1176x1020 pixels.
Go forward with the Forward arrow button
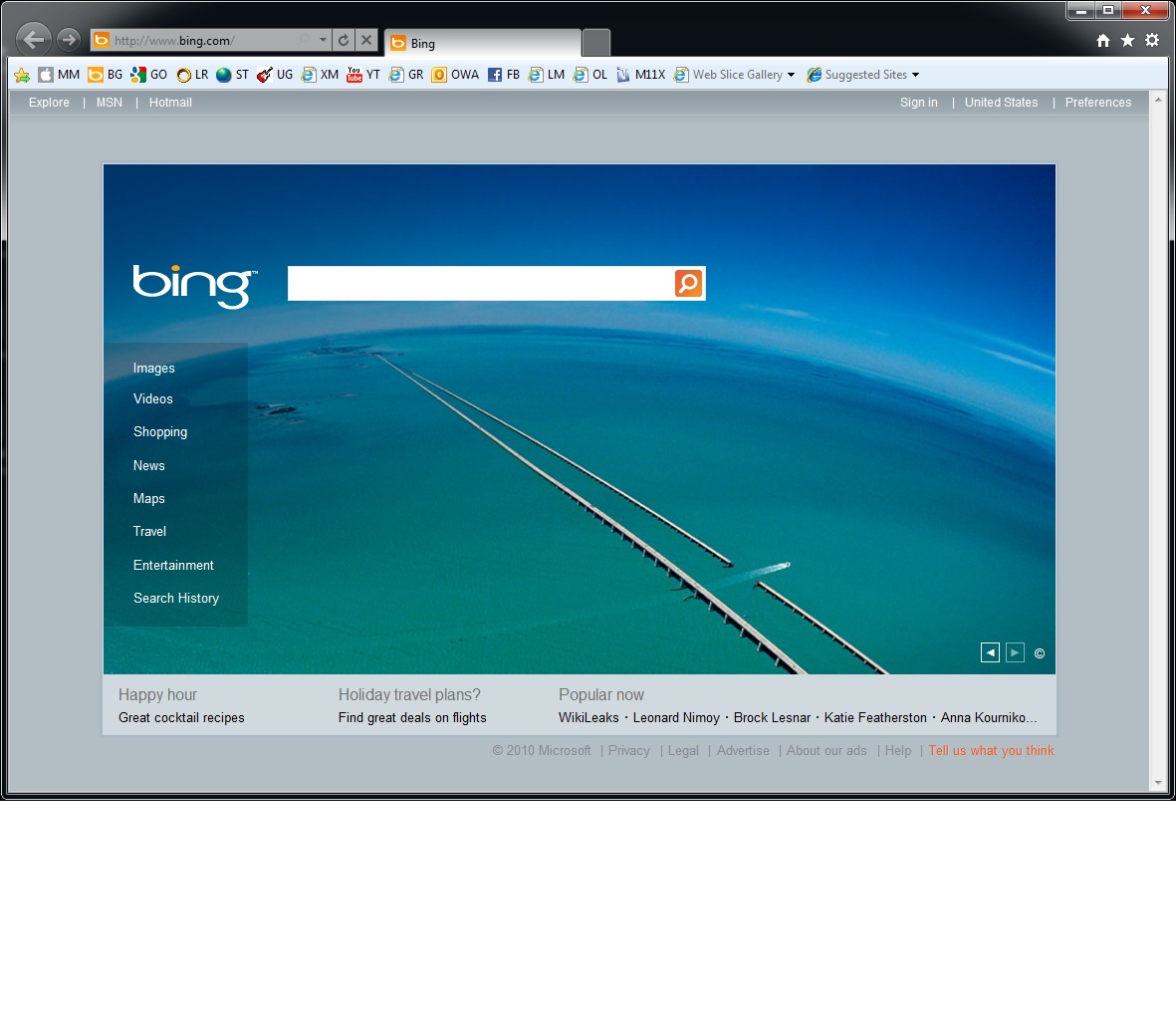point(69,39)
